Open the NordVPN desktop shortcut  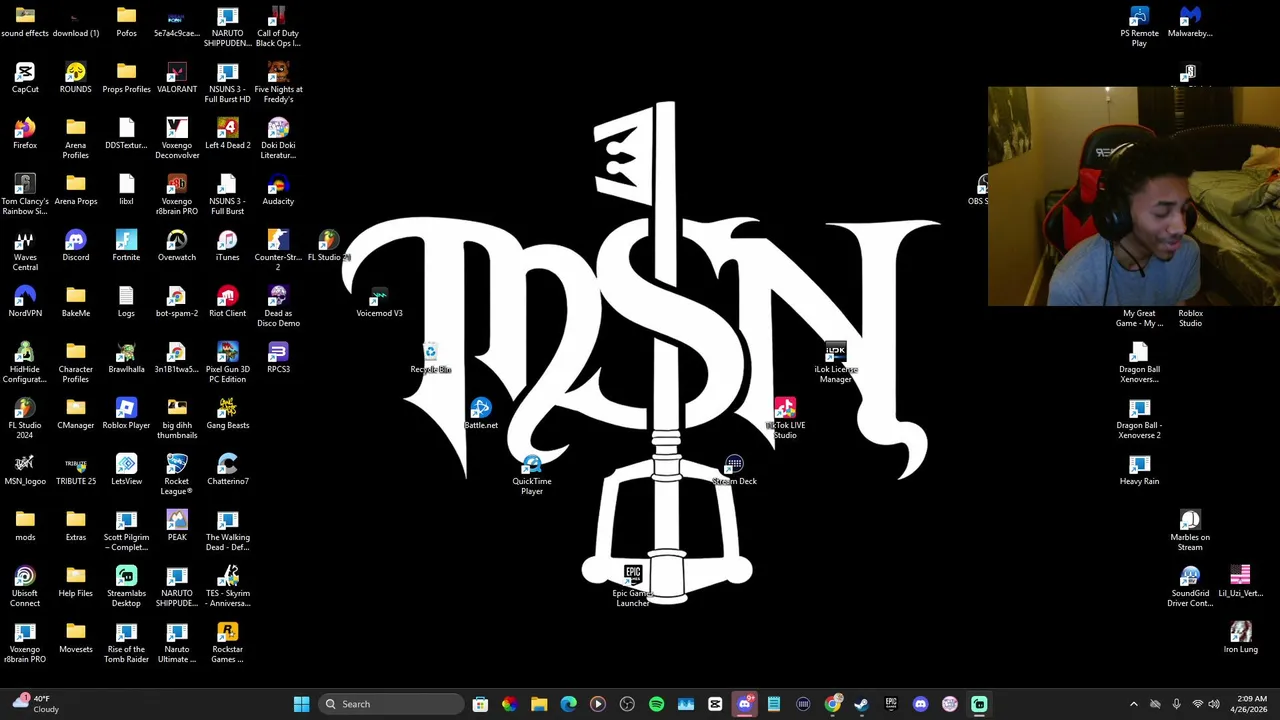25,302
